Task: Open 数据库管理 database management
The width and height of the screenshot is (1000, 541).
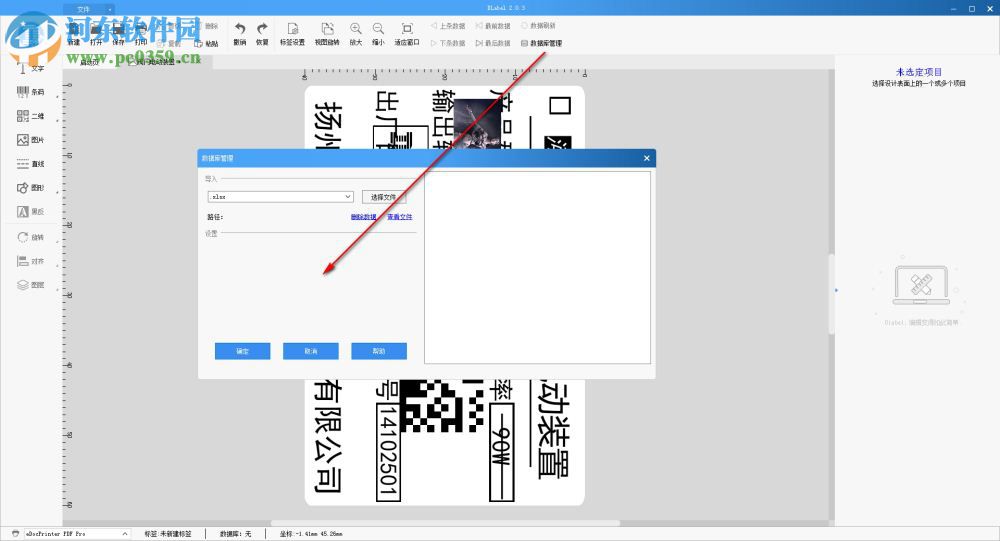Action: click(x=541, y=43)
